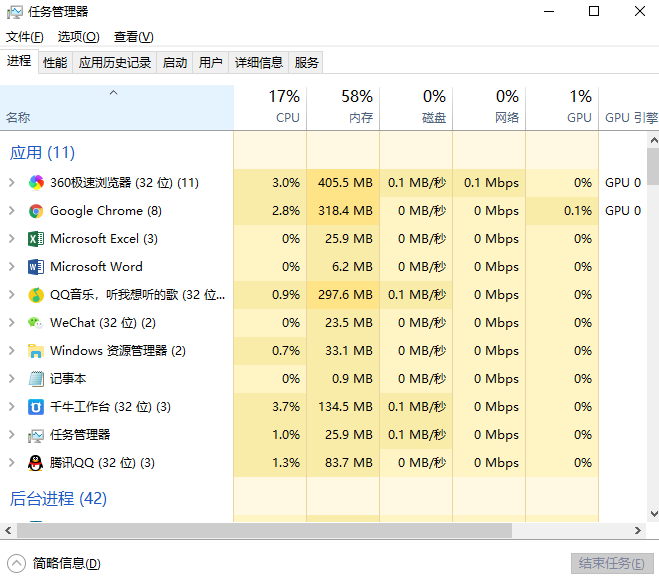Click the vertical scrollbar thumb
This screenshot has height=585, width=659.
pyautogui.click(x=654, y=166)
